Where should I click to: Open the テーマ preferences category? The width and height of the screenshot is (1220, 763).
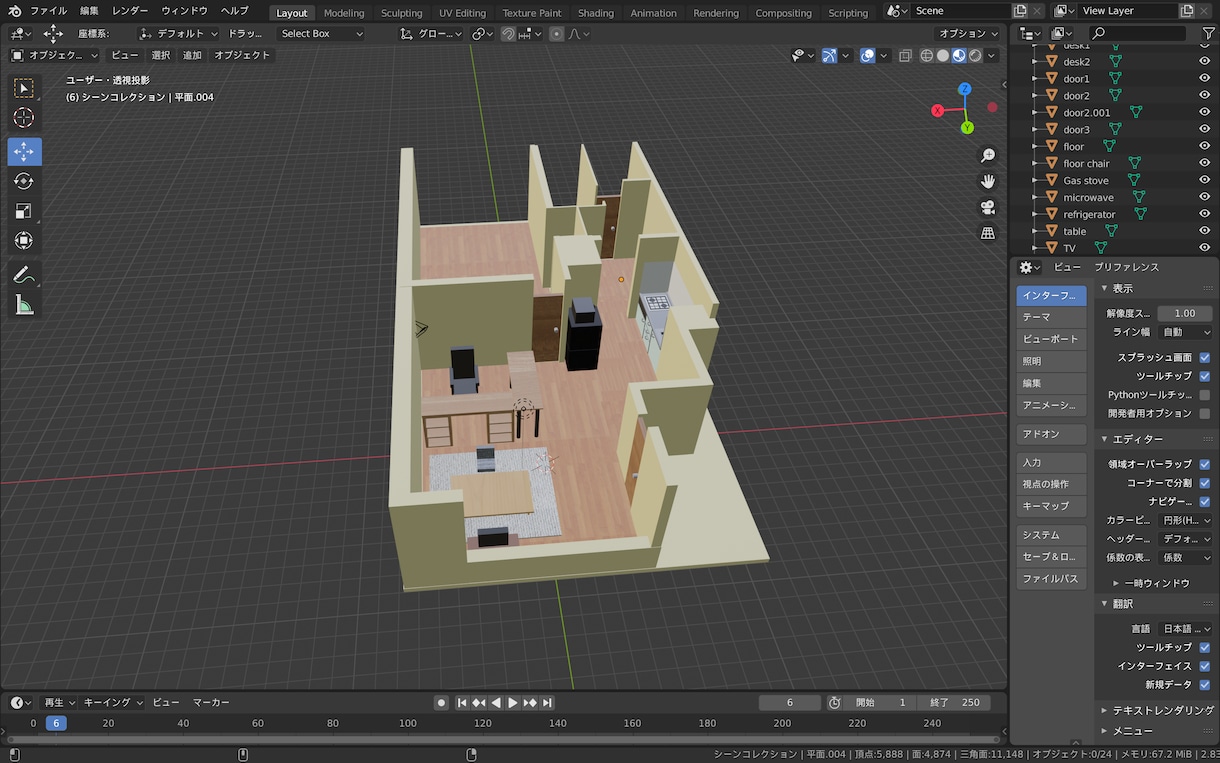coord(1051,317)
